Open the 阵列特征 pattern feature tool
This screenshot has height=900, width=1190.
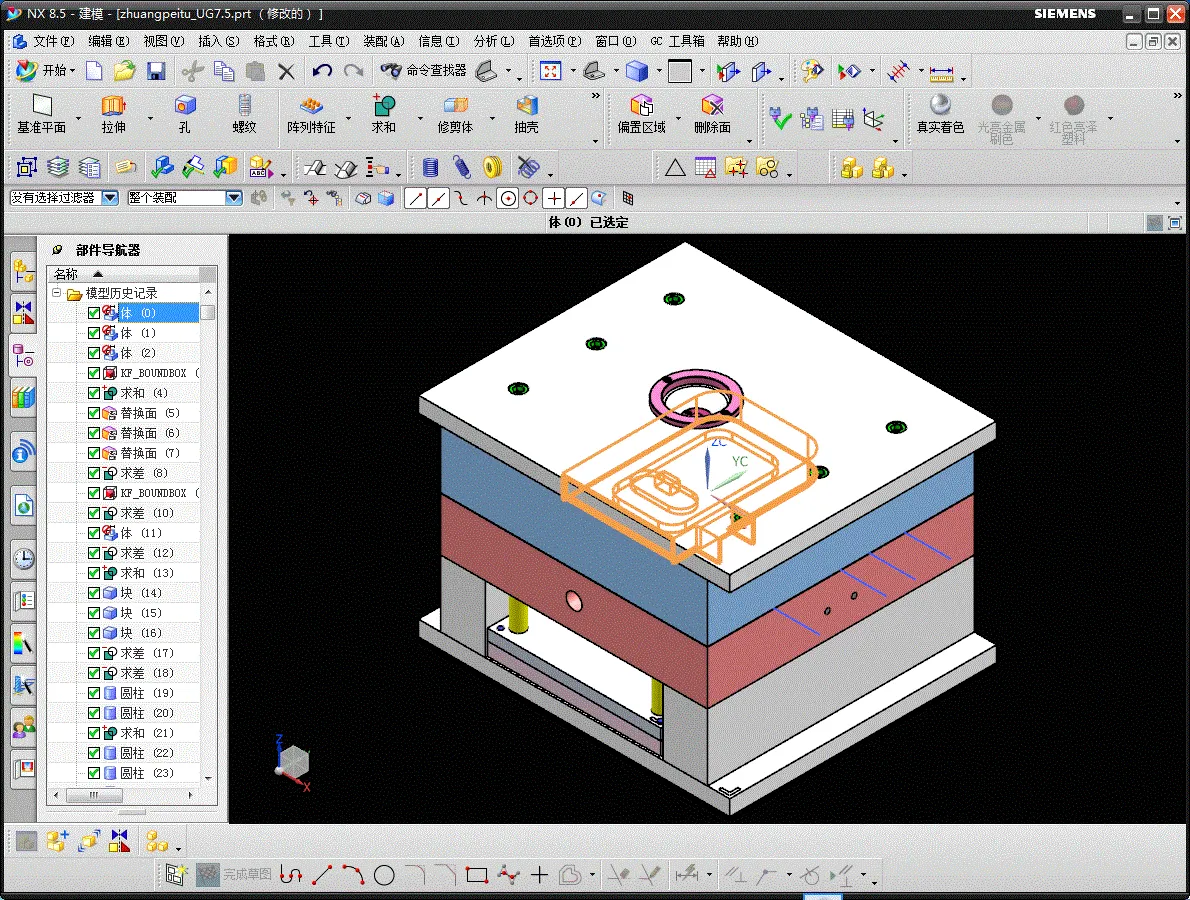tap(311, 114)
